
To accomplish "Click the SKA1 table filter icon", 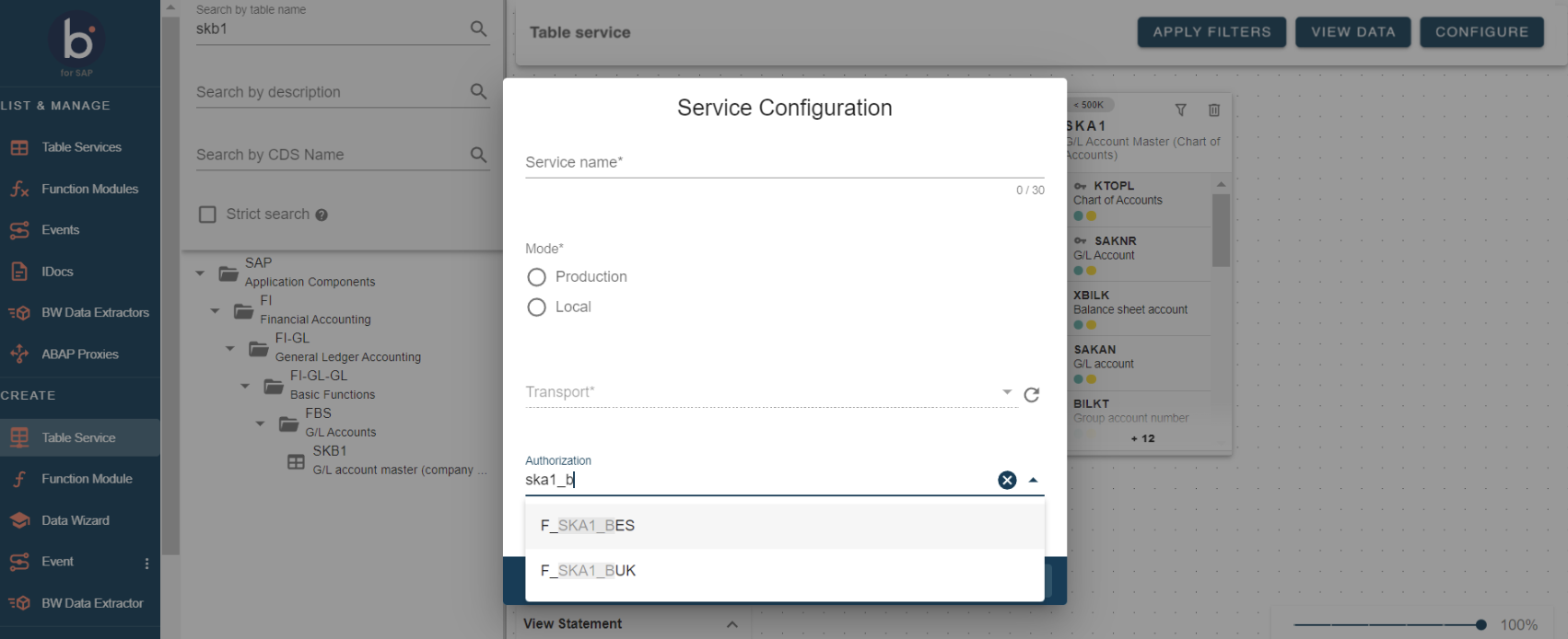I will [1180, 110].
